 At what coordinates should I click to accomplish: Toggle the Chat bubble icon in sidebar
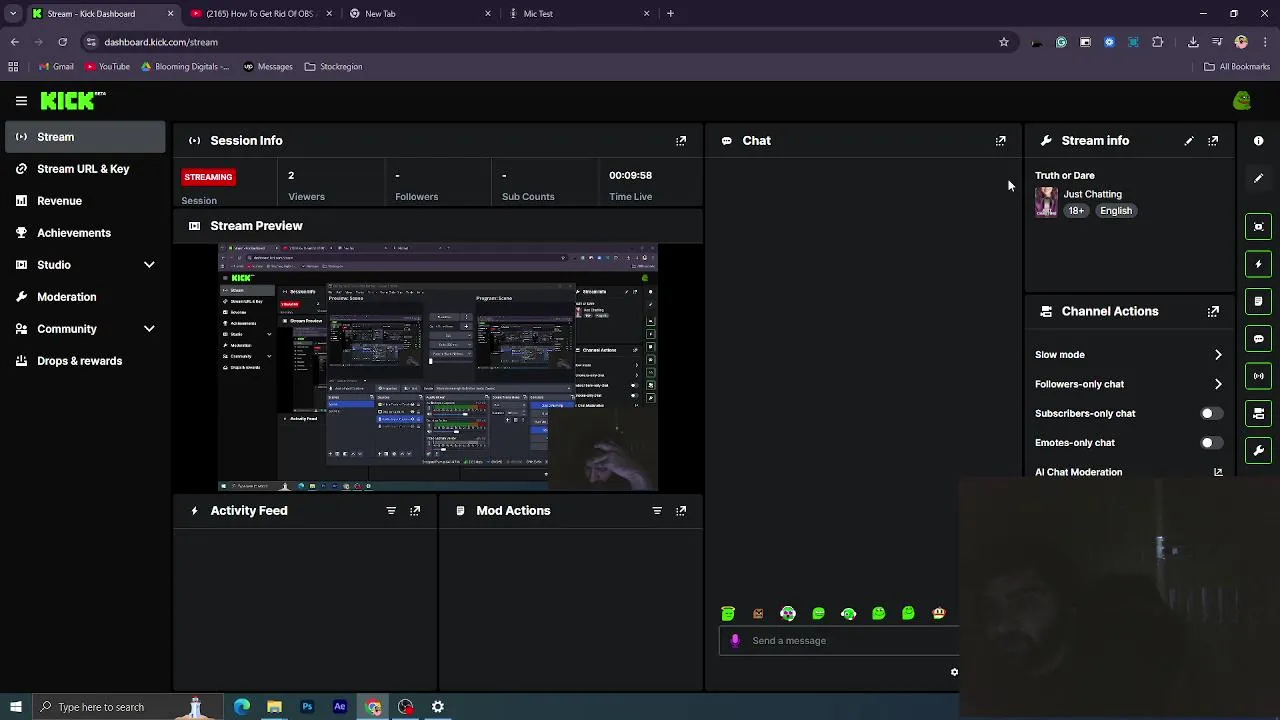1259,339
